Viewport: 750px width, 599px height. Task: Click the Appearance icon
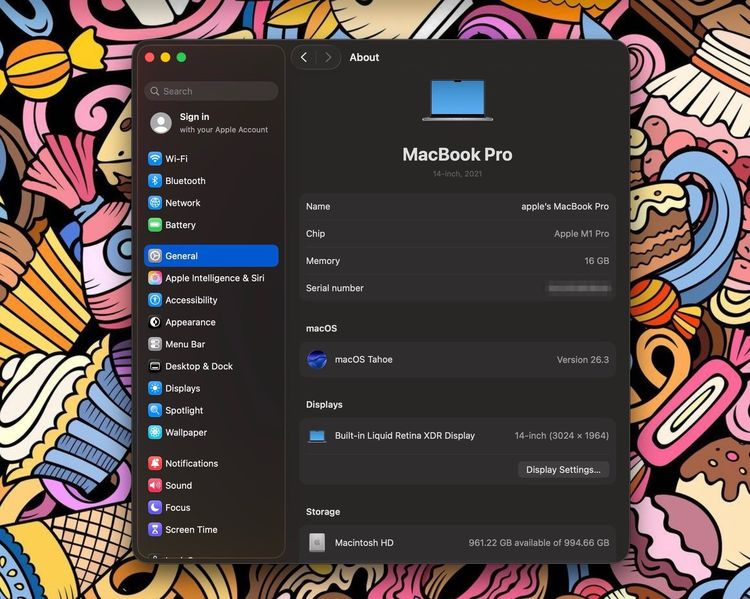[x=154, y=322]
